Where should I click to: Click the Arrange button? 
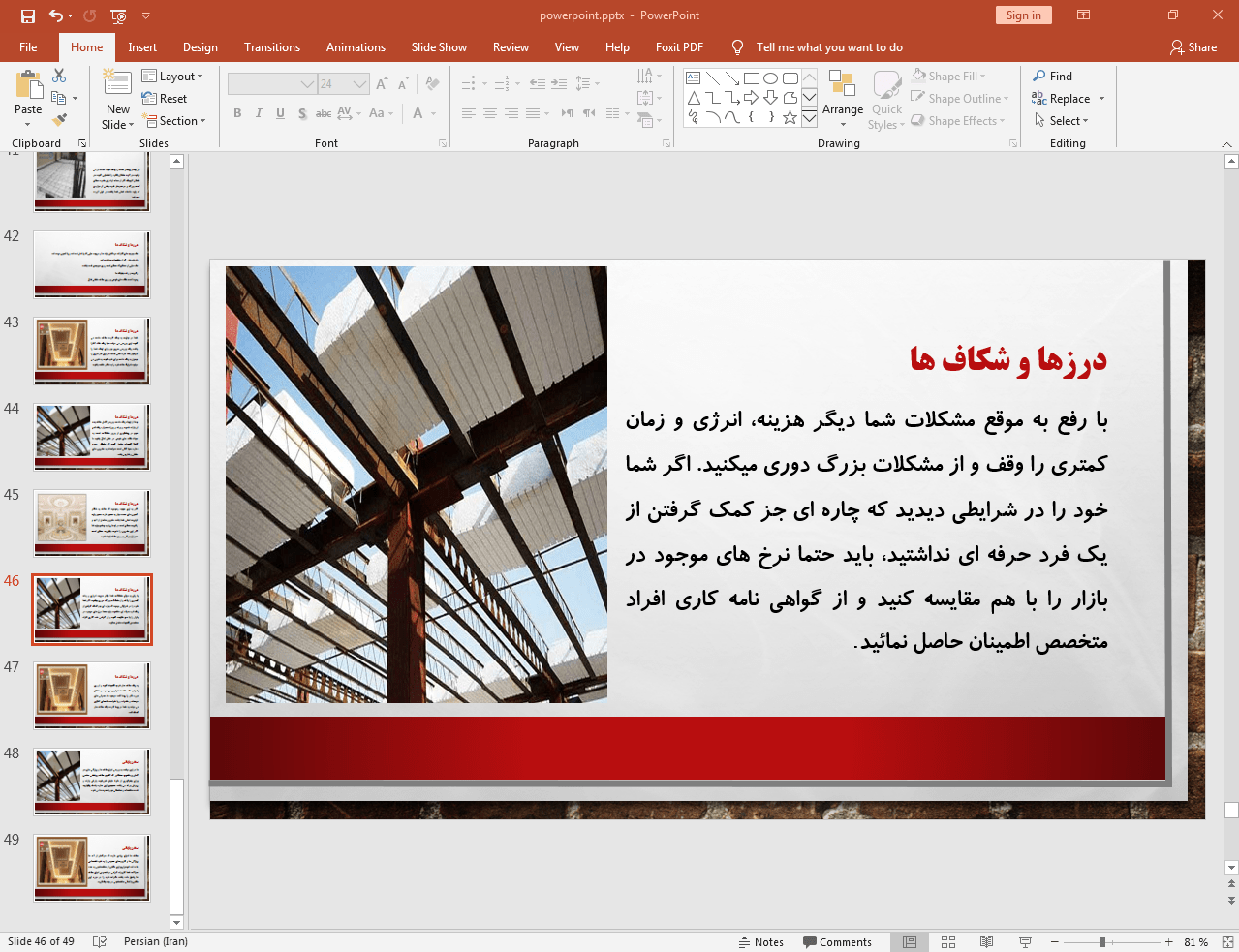[843, 98]
